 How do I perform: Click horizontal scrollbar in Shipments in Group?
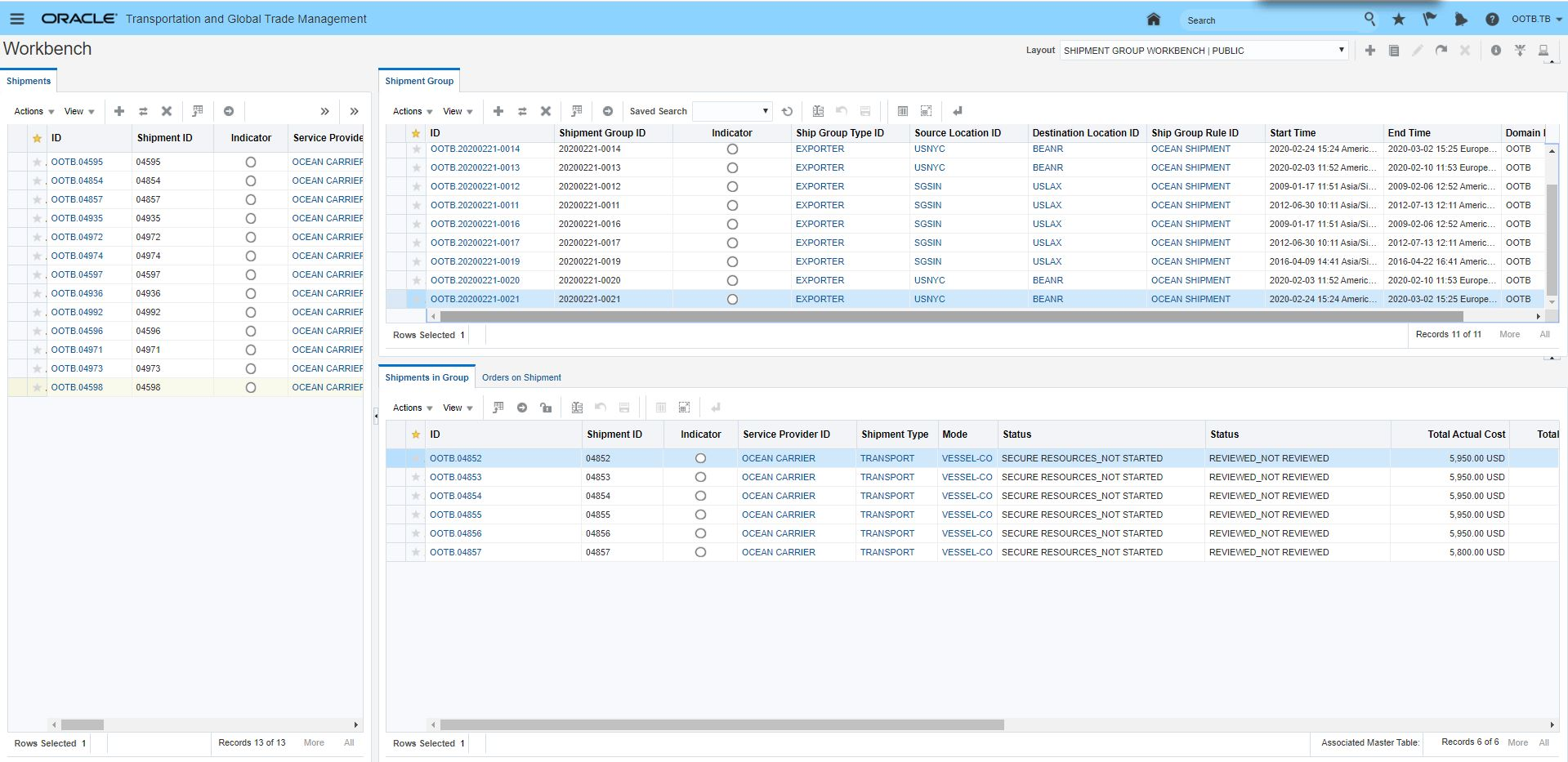pyautogui.click(x=721, y=724)
